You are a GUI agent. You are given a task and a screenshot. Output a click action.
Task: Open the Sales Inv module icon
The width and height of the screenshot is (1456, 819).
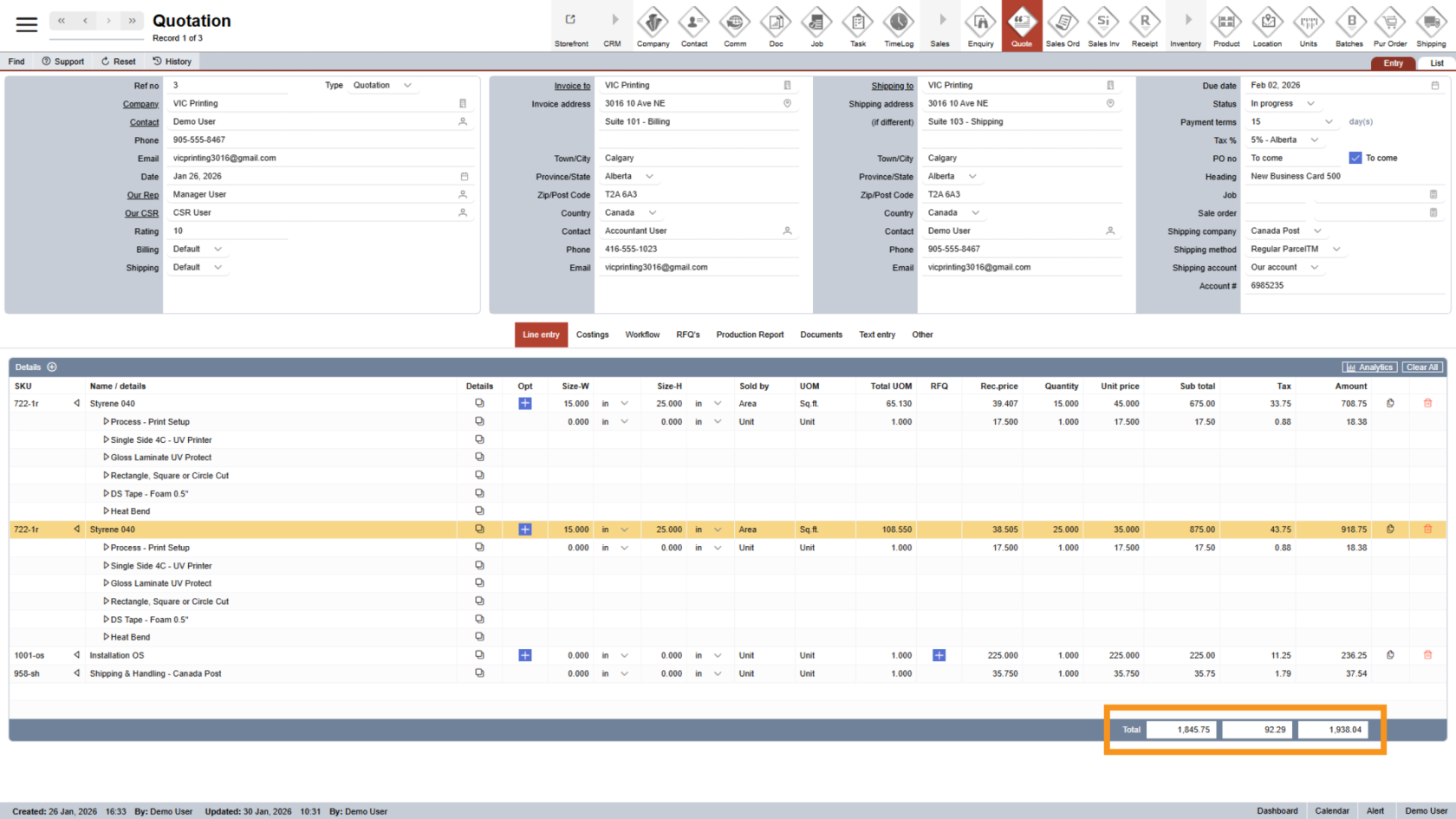point(1103,26)
